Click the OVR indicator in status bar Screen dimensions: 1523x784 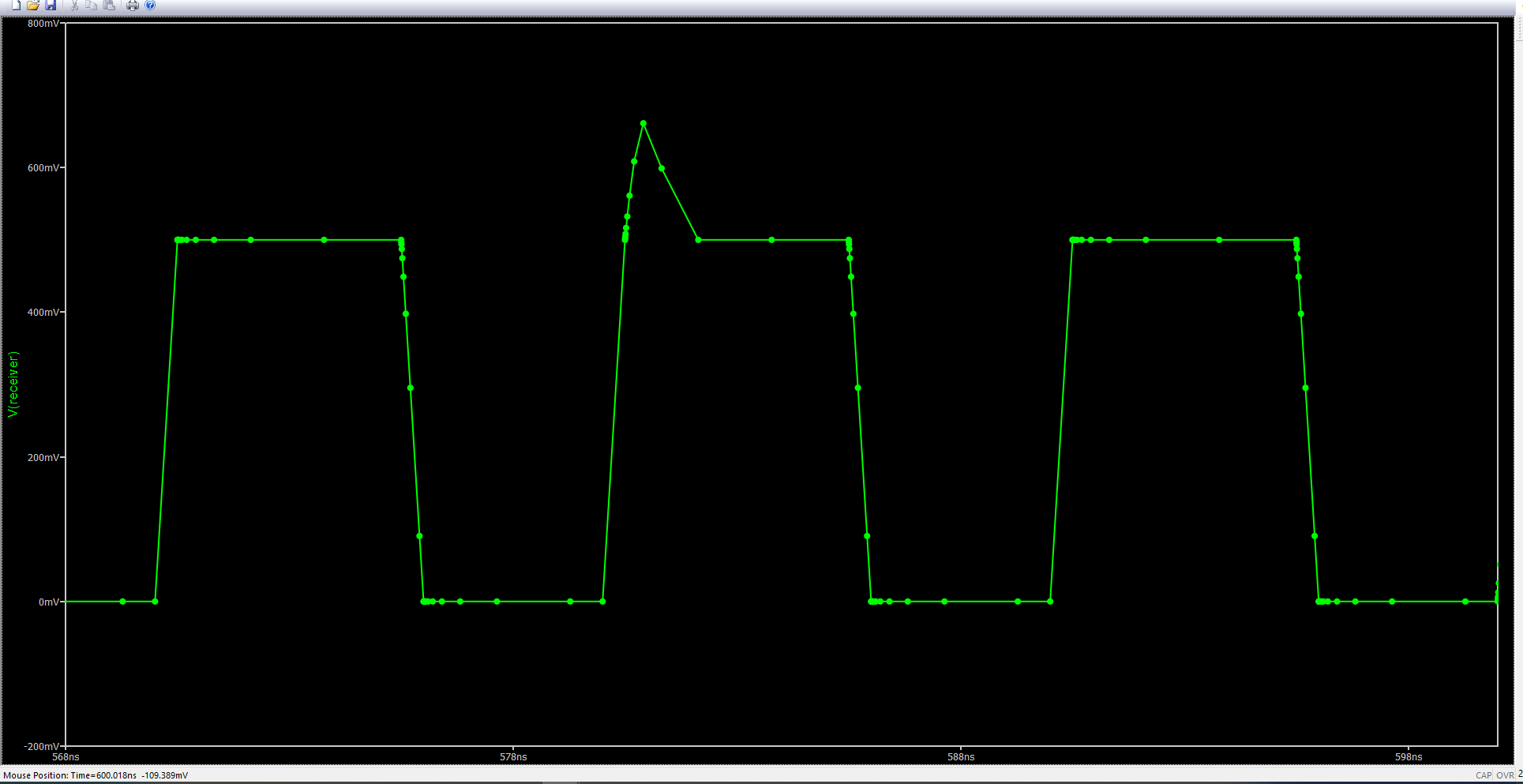[x=1505, y=775]
